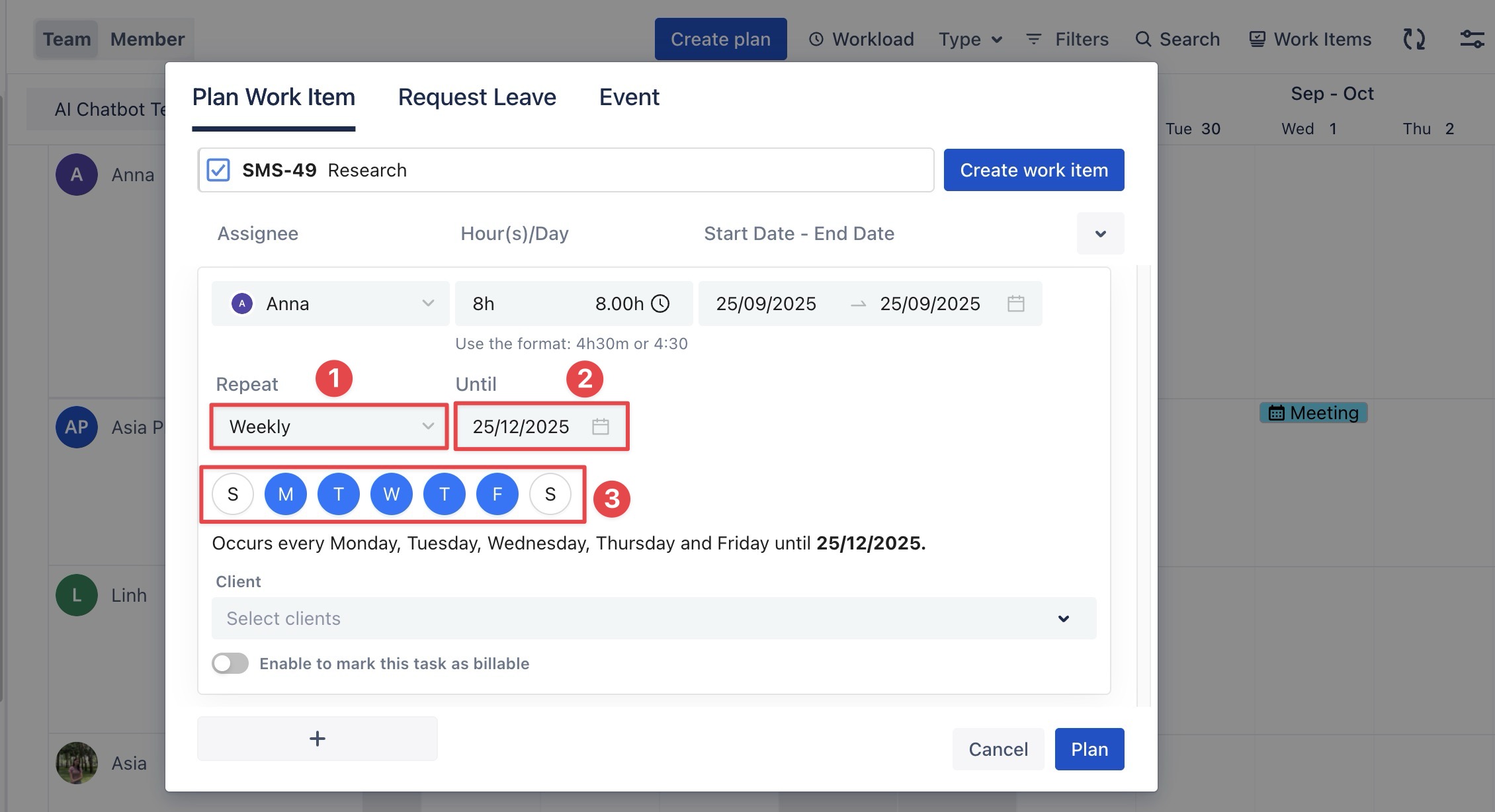
Task: Click the date range calendar icon
Action: 1015,304
